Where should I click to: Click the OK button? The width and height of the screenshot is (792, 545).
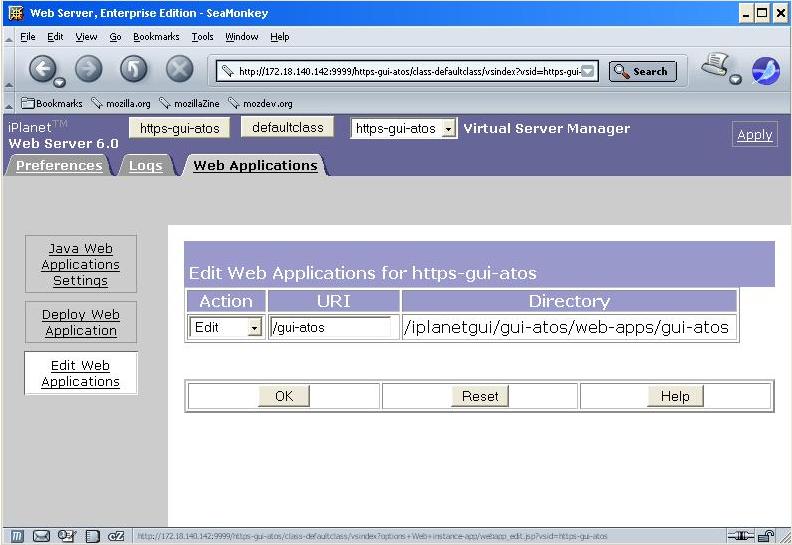[284, 396]
